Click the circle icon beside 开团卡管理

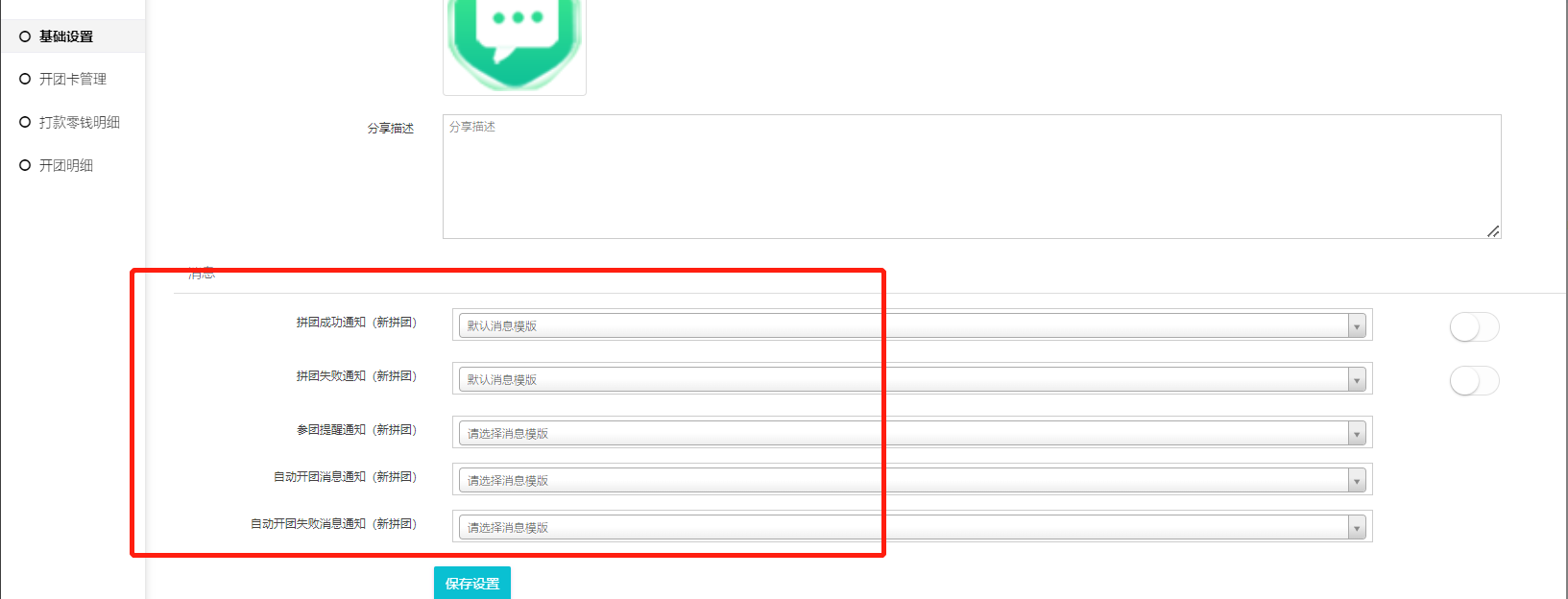pos(25,79)
